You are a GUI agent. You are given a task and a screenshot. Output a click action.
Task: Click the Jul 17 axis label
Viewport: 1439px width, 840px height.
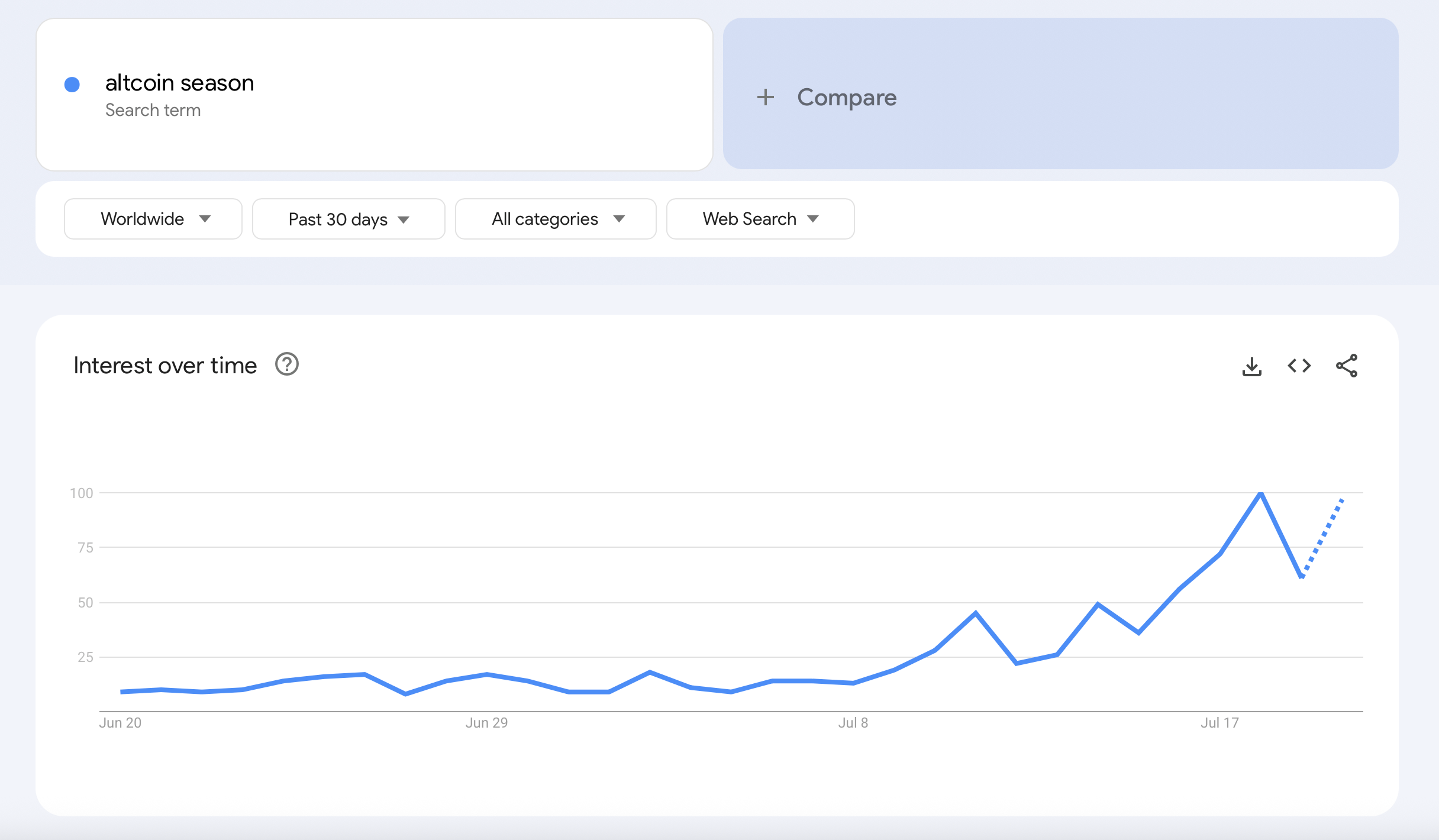pyautogui.click(x=1219, y=723)
